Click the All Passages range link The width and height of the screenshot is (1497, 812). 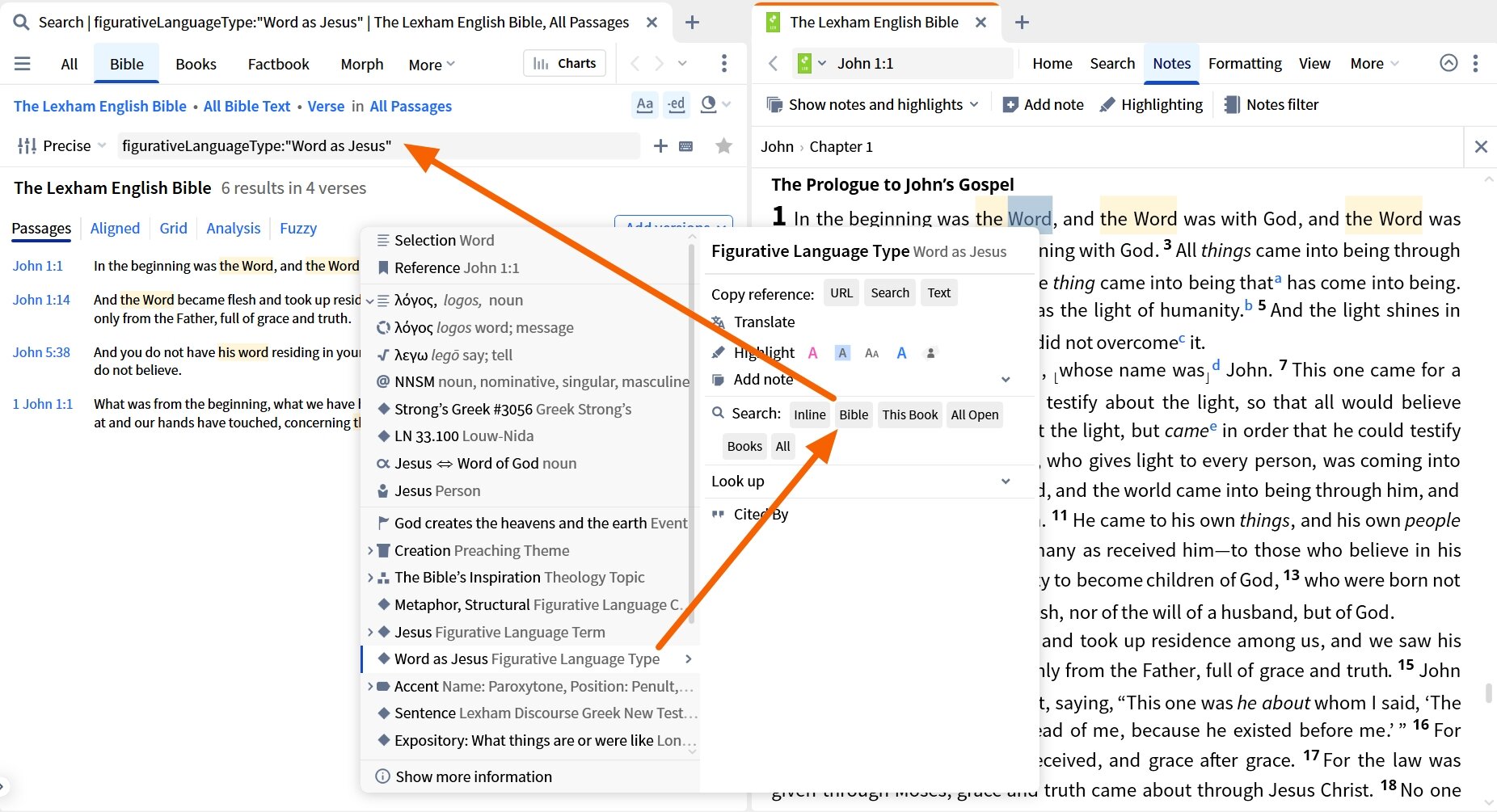click(x=411, y=106)
